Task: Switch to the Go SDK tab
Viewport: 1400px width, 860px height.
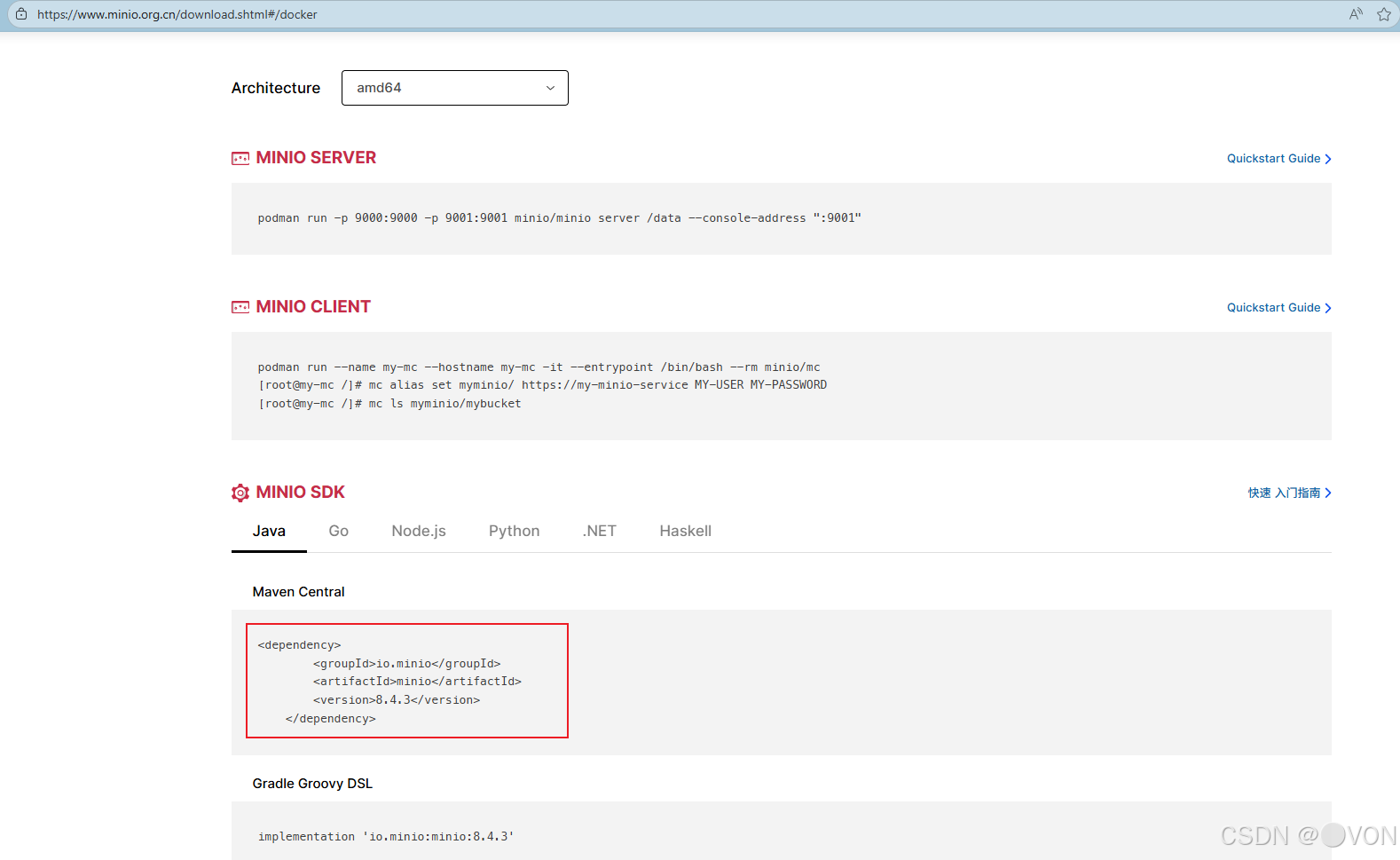Action: (339, 531)
